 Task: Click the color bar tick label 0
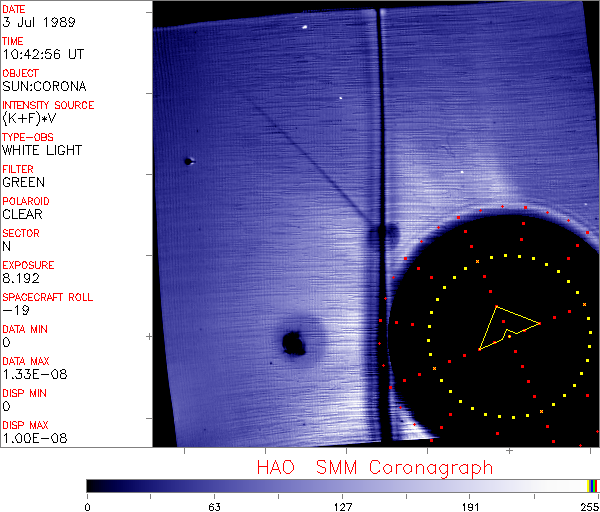point(88,507)
